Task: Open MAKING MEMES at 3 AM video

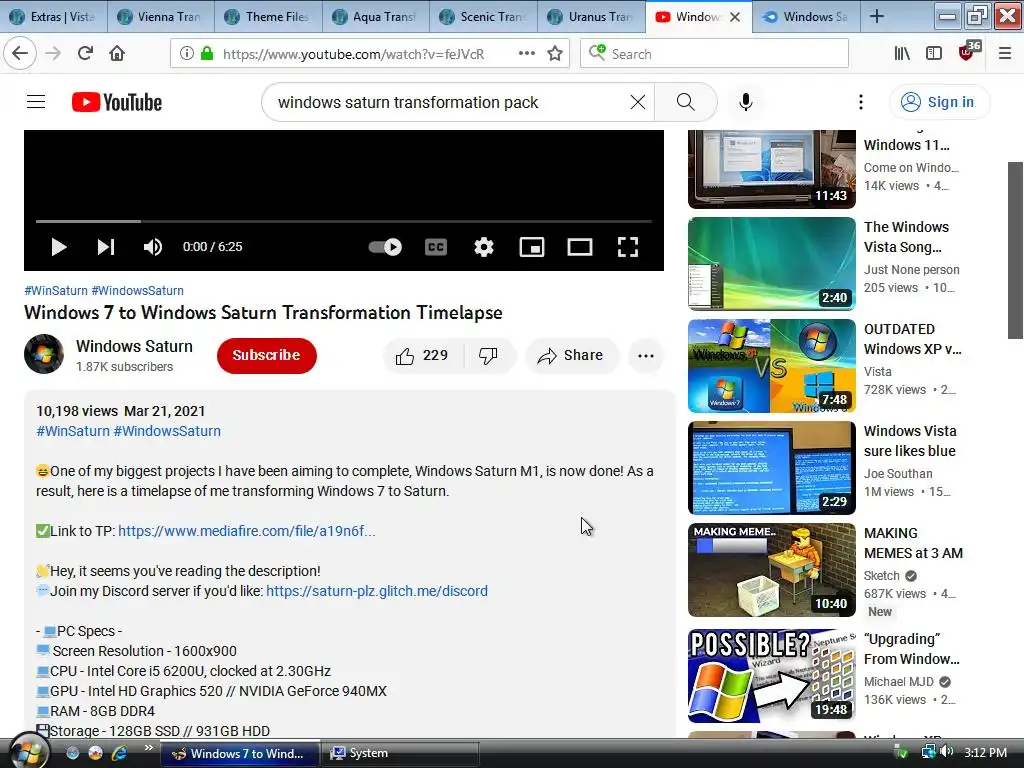Action: pos(771,569)
